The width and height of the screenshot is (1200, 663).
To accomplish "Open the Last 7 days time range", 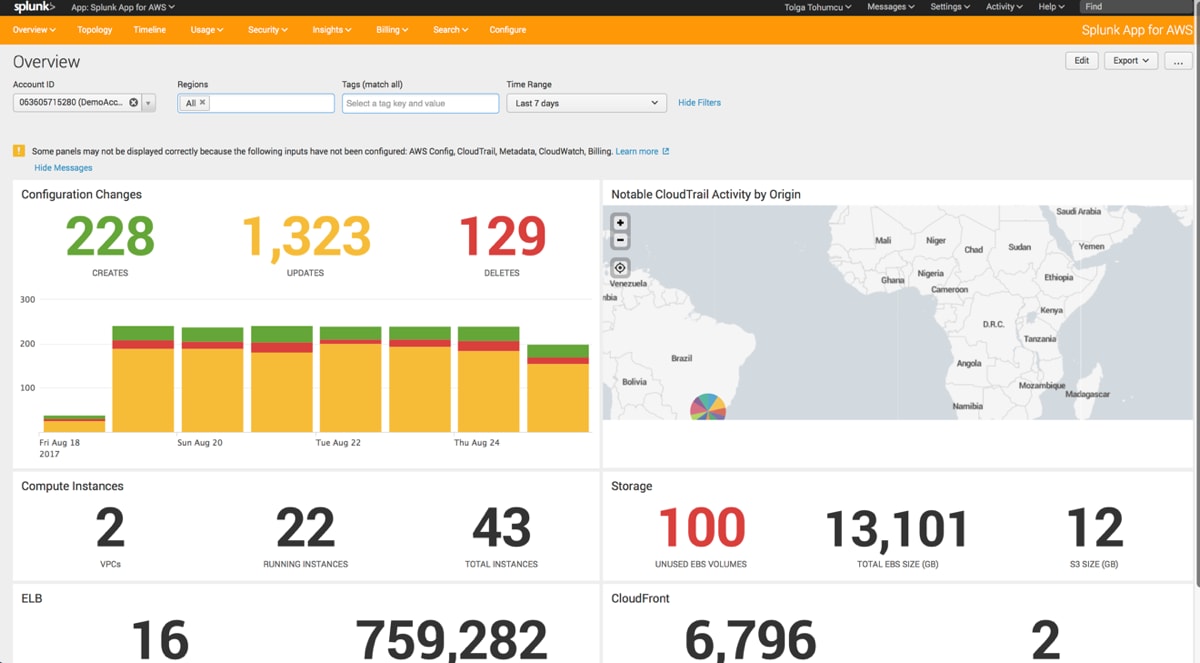I will [x=586, y=103].
